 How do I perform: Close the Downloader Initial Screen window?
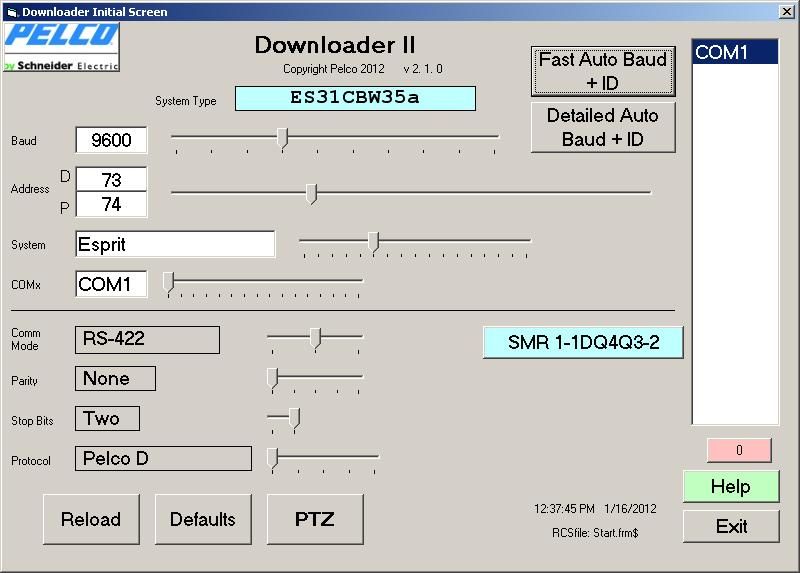pos(787,11)
